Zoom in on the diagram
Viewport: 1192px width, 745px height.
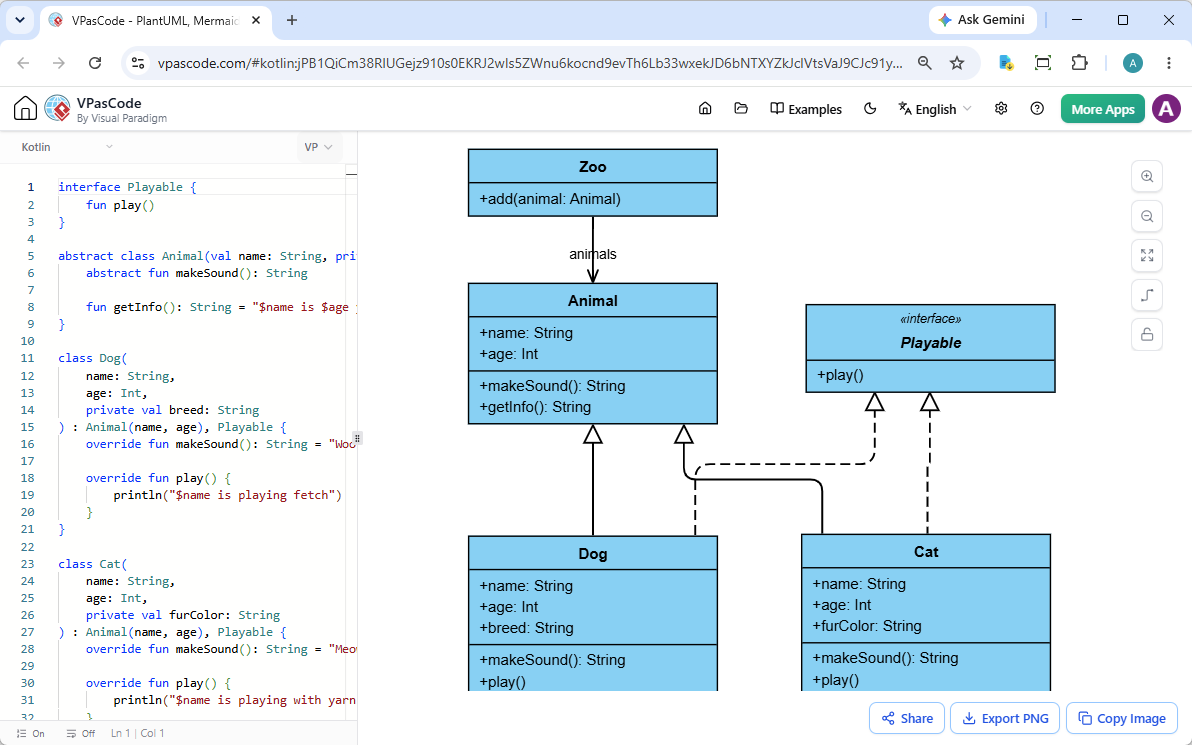coord(1147,176)
